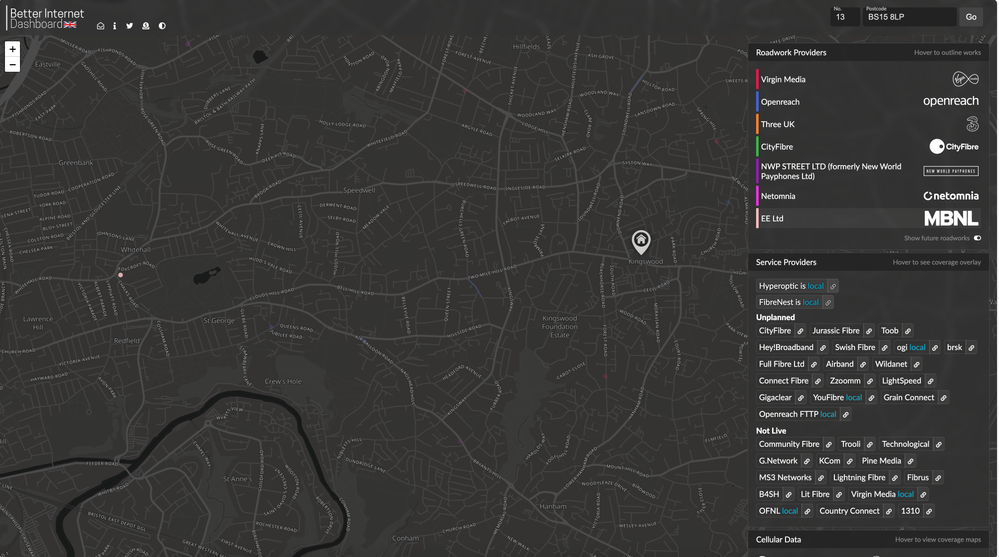Image resolution: width=999 pixels, height=557 pixels.
Task: Click the 1310 provider chip
Action: 910,510
